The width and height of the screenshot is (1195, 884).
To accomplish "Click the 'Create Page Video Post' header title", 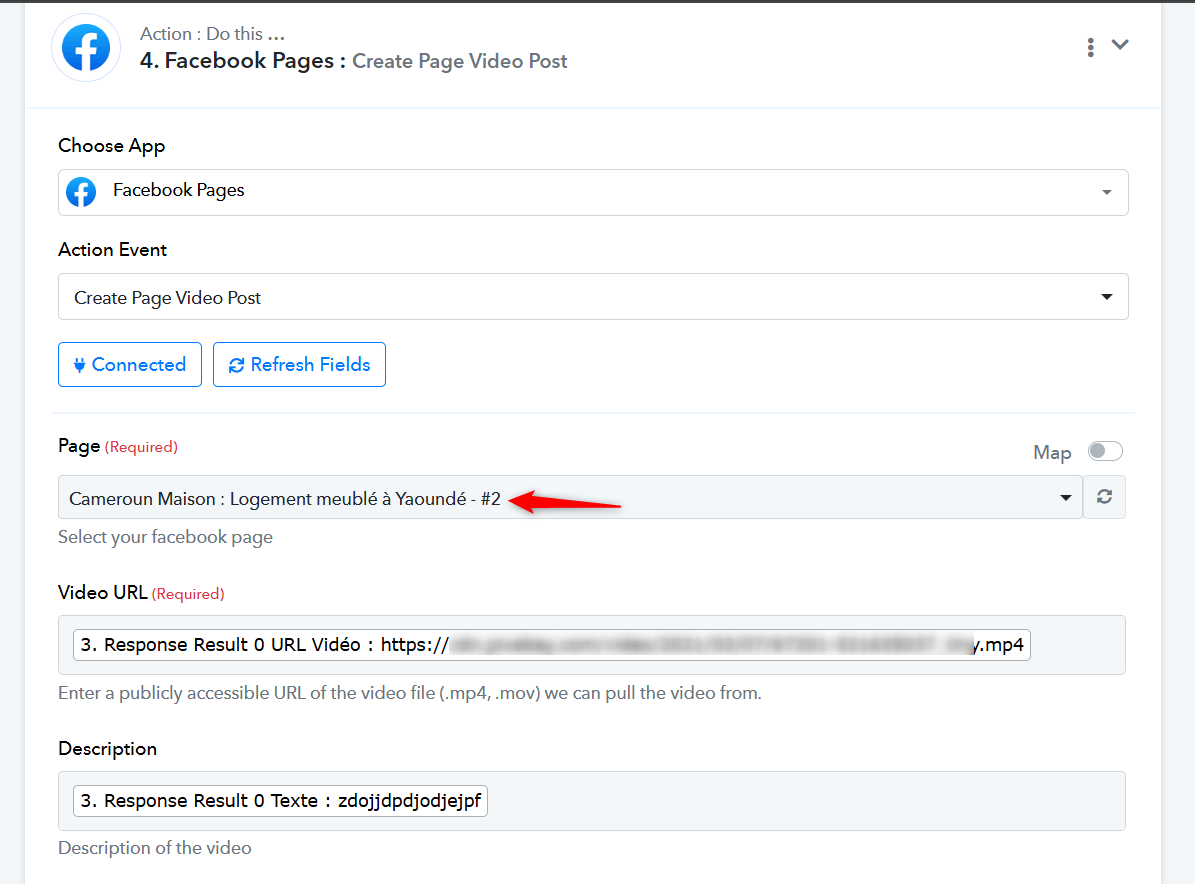I will tap(460, 61).
